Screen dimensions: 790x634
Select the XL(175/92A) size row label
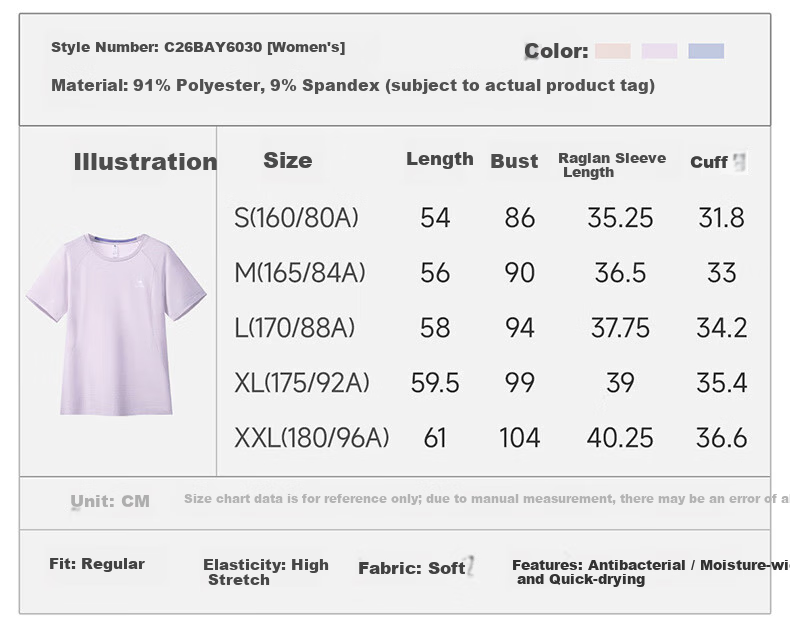(302, 383)
